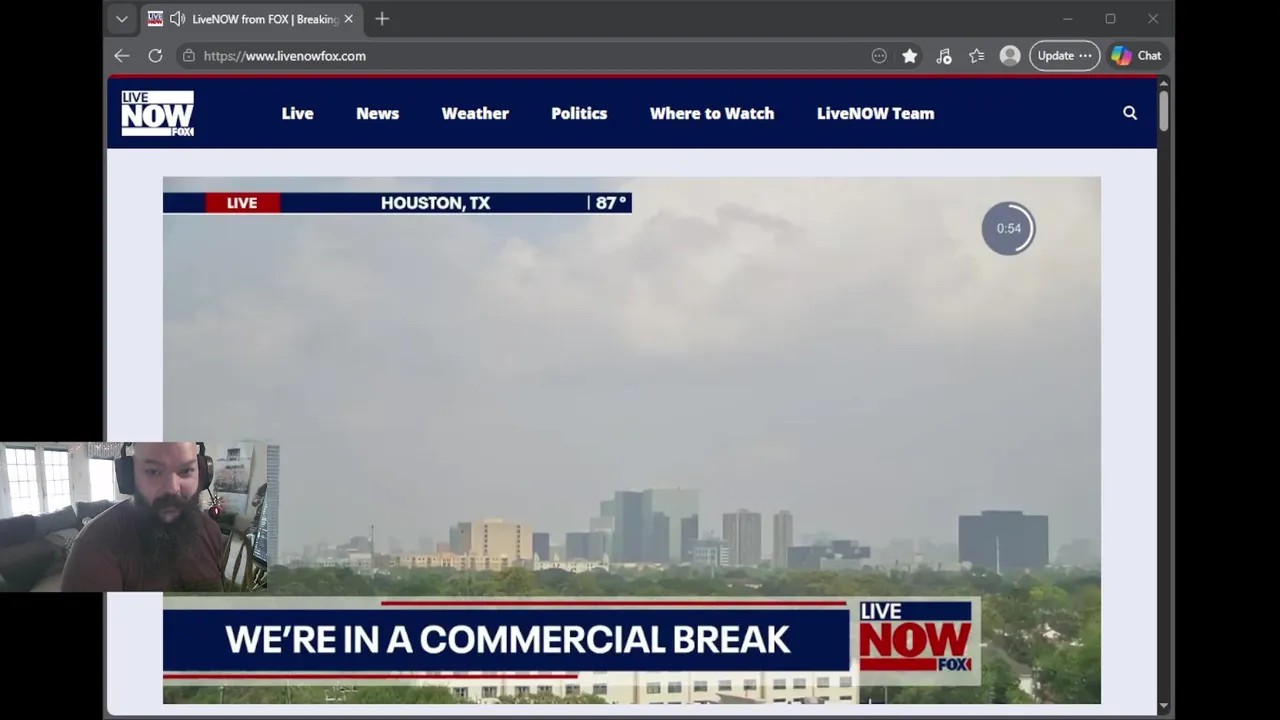The width and height of the screenshot is (1280, 720).
Task: Click the live Houston video player
Action: point(632,440)
